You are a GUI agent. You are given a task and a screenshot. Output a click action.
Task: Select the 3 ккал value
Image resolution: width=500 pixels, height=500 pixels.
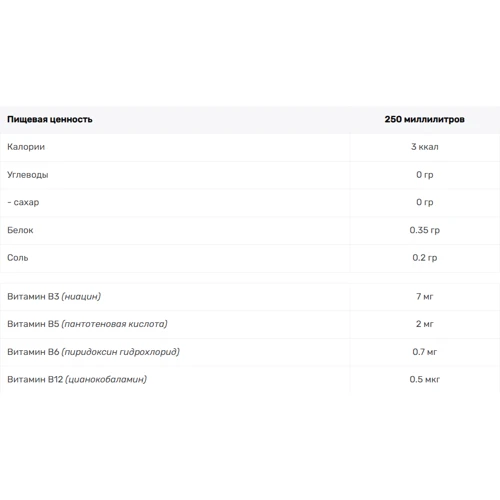[425, 147]
